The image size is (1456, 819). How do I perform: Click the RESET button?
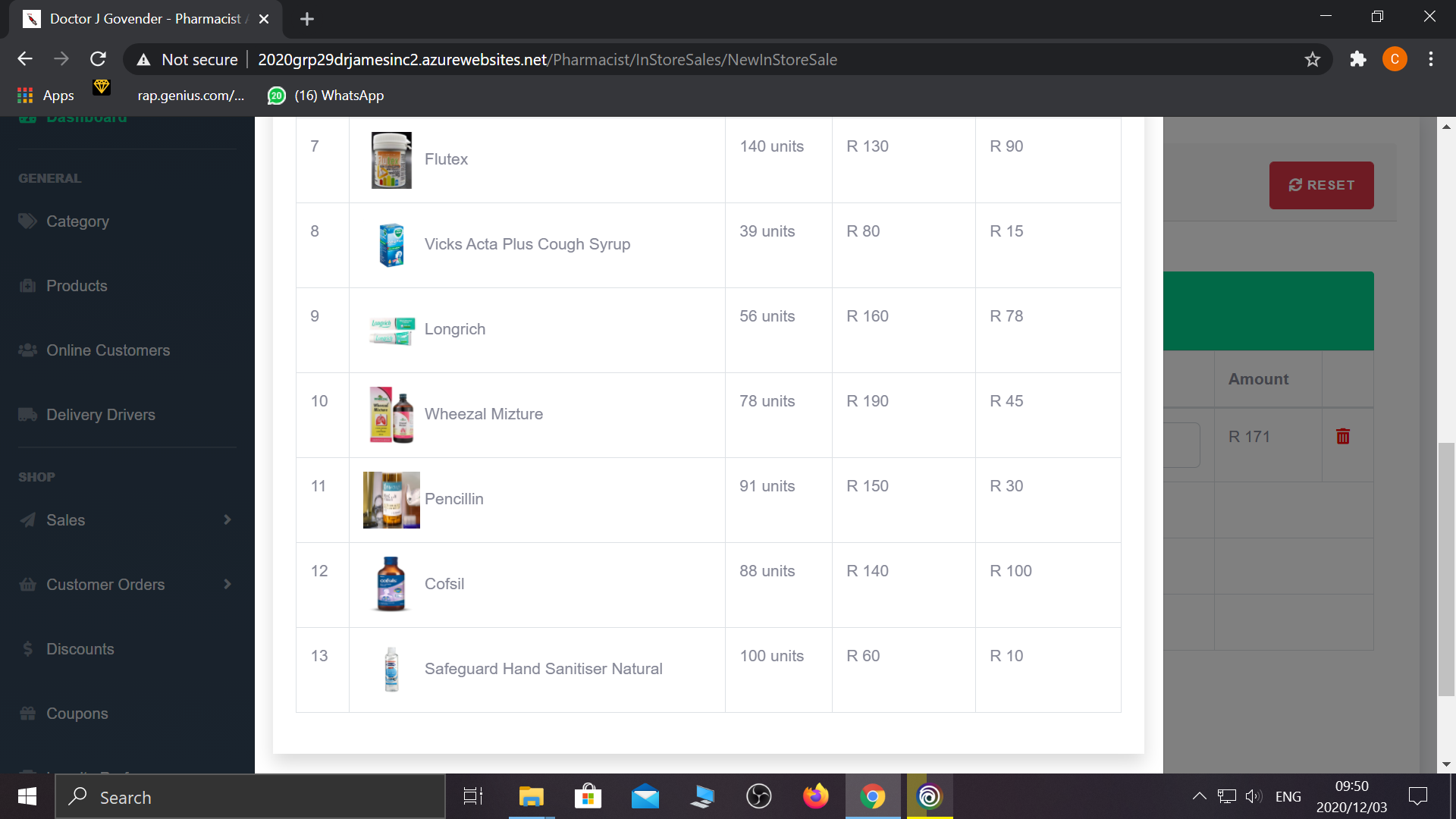pyautogui.click(x=1321, y=185)
